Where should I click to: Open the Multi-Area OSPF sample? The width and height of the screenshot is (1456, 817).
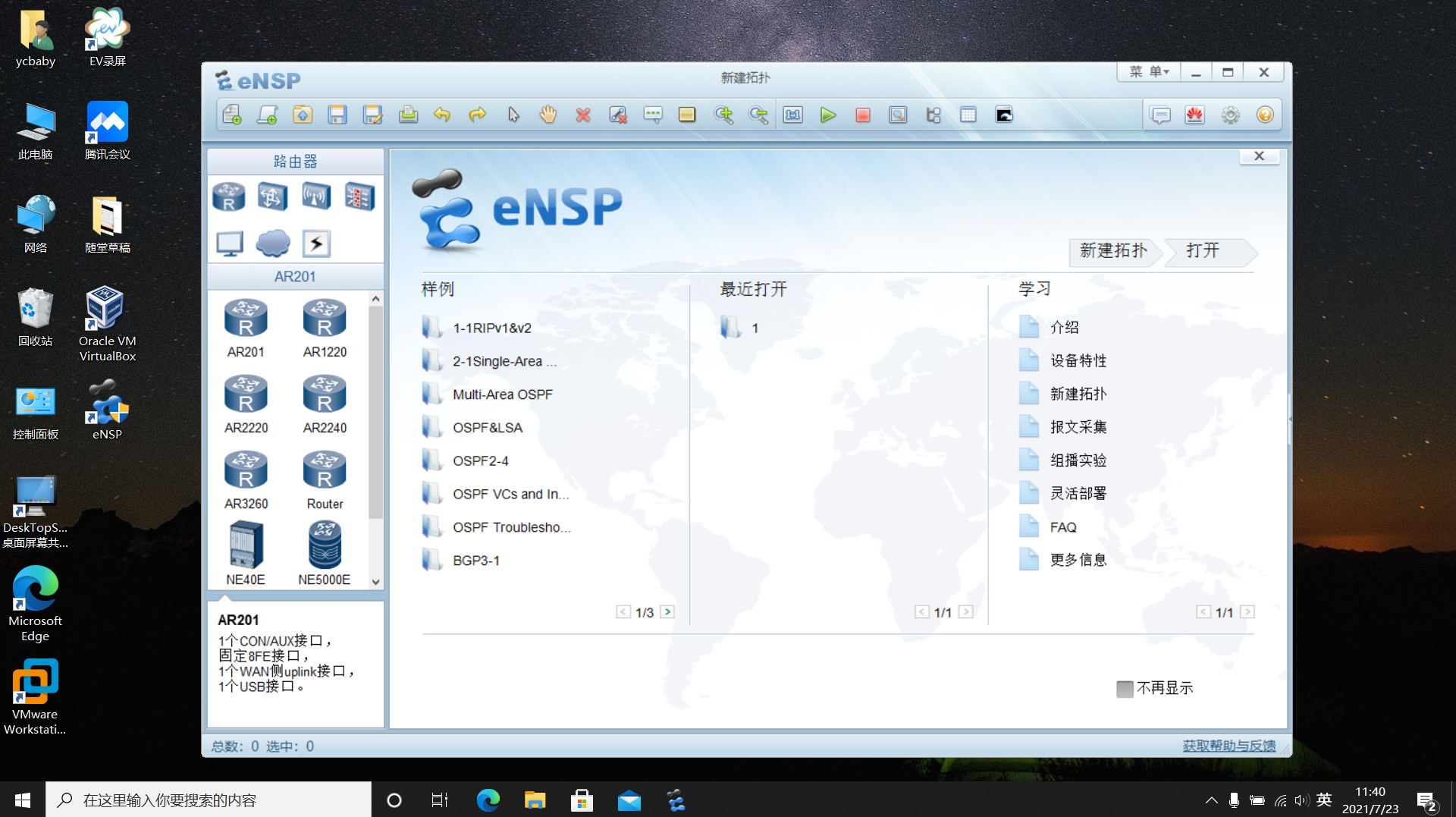point(502,394)
